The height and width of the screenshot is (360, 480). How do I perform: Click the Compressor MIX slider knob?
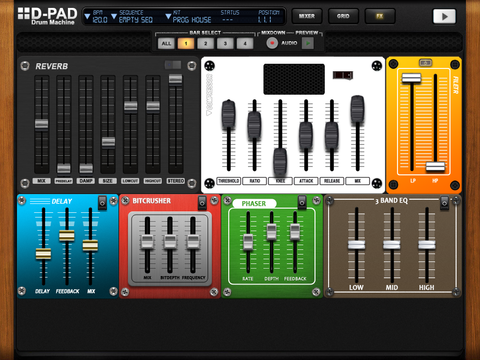[x=357, y=109]
